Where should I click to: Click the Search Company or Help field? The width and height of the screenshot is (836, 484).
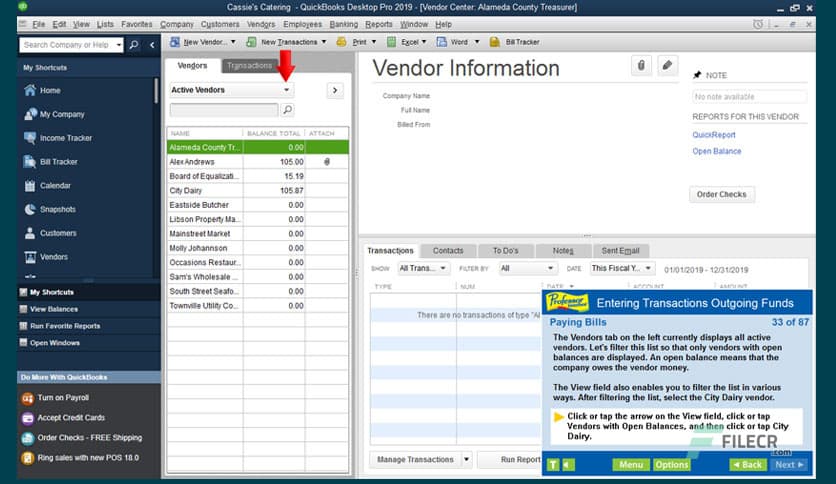click(x=67, y=45)
